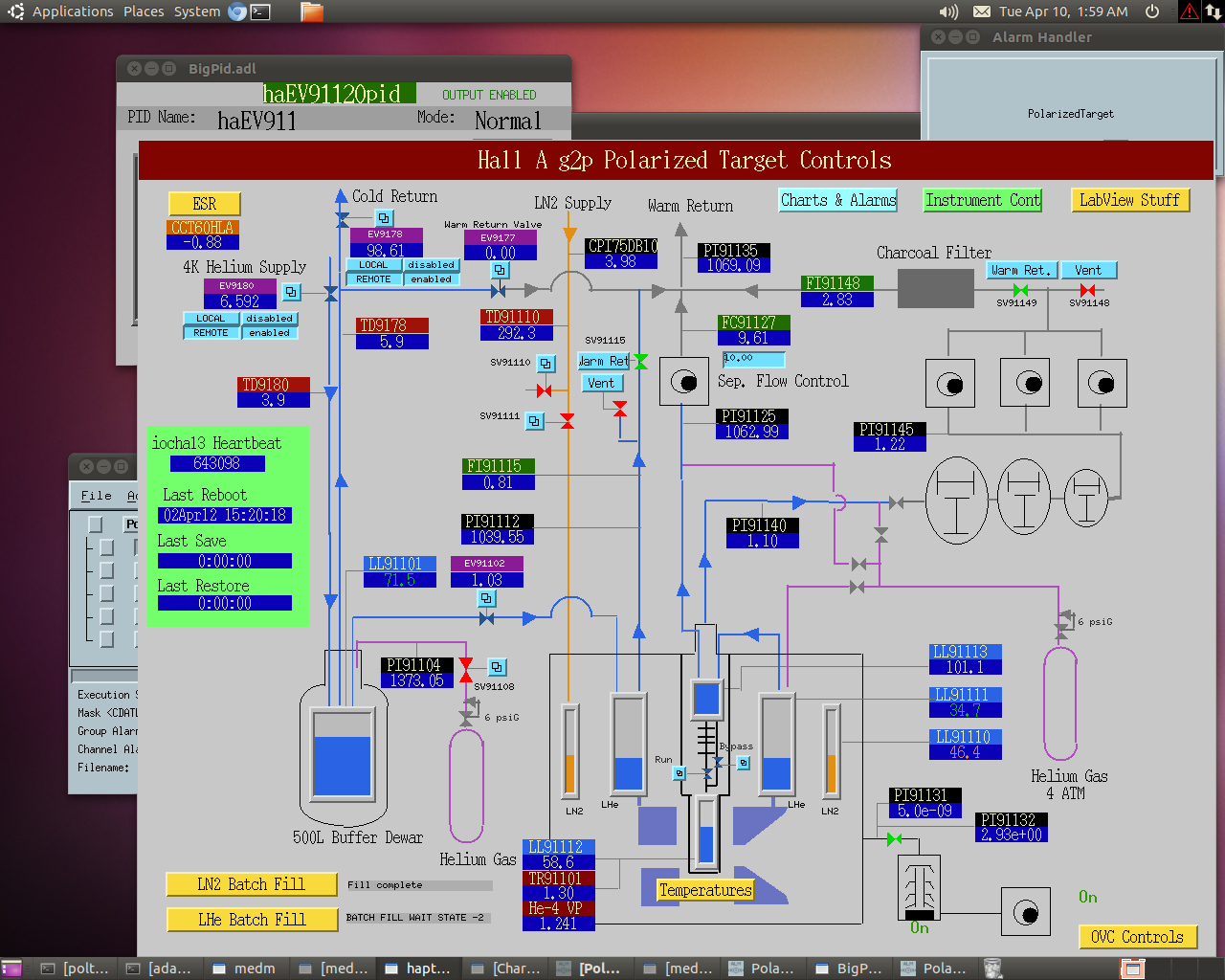1225x980 pixels.
Task: Click the red SV91110 valve symbol
Action: 544,390
